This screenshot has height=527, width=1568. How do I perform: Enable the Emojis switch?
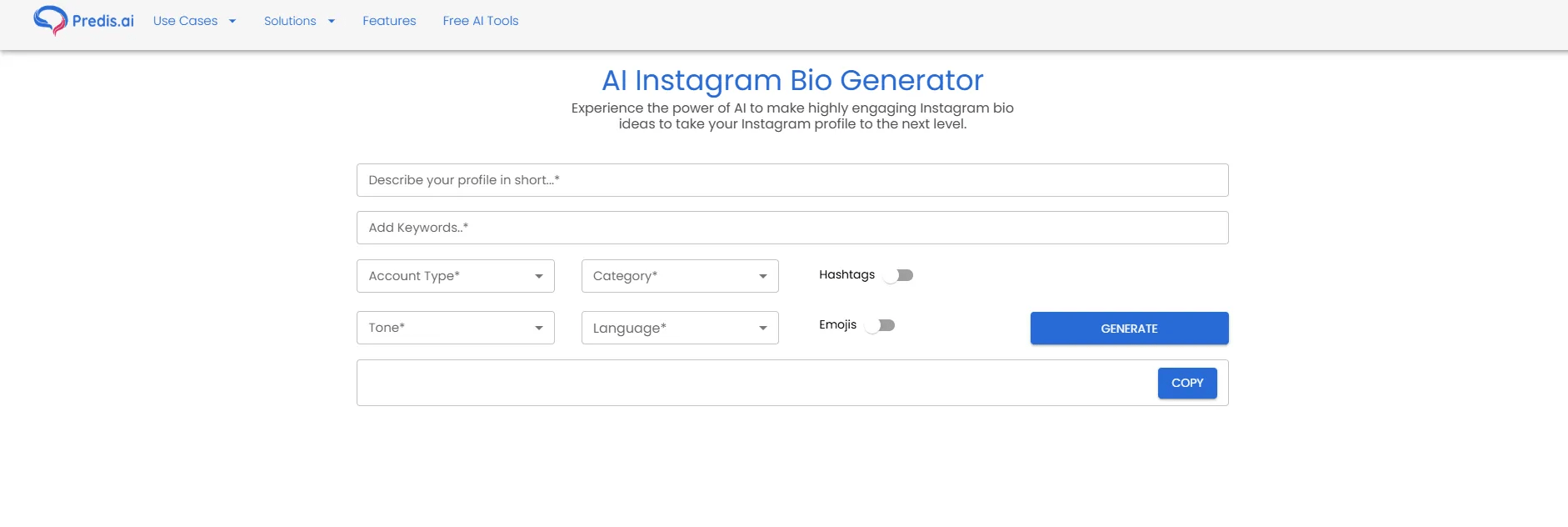[x=881, y=325]
